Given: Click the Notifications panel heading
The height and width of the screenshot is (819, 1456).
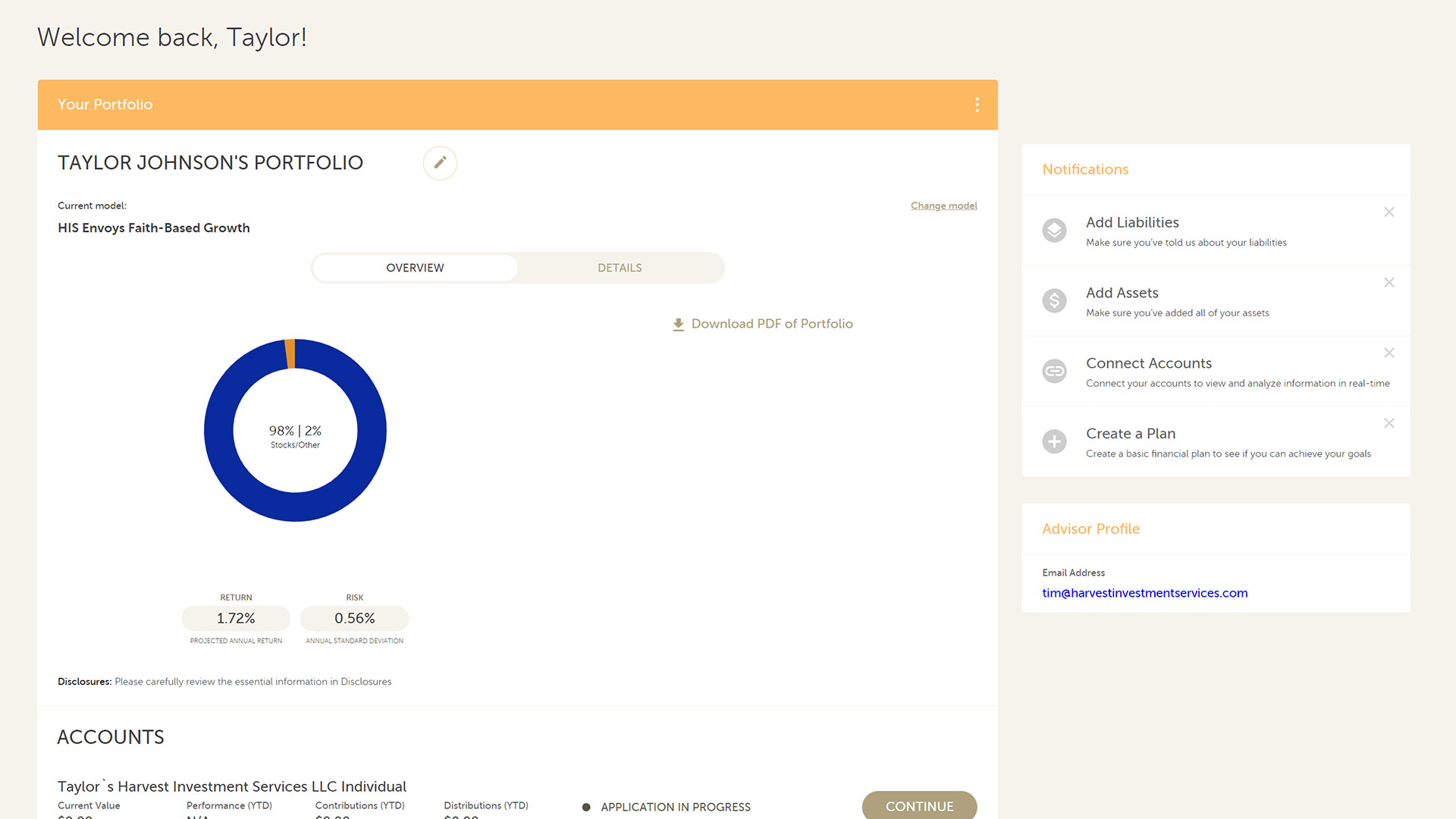Looking at the screenshot, I should [x=1085, y=170].
